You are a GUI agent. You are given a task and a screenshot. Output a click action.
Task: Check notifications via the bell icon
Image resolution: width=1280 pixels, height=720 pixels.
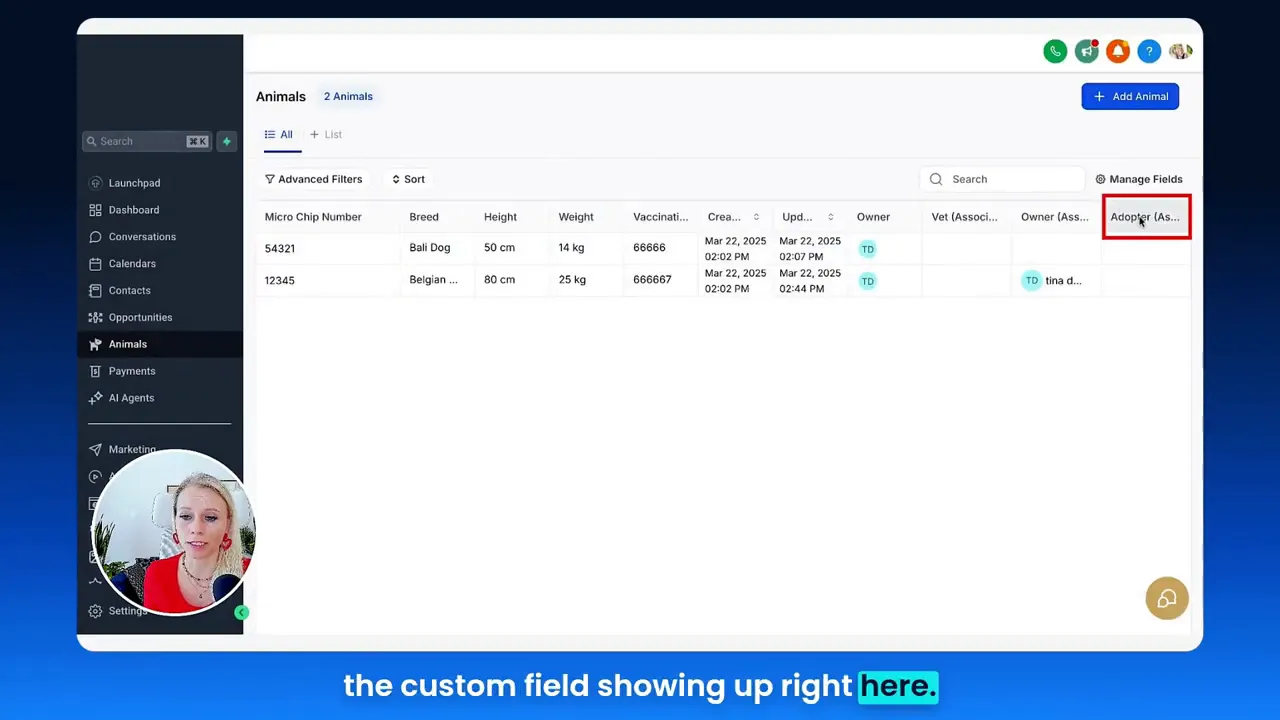pos(1117,51)
